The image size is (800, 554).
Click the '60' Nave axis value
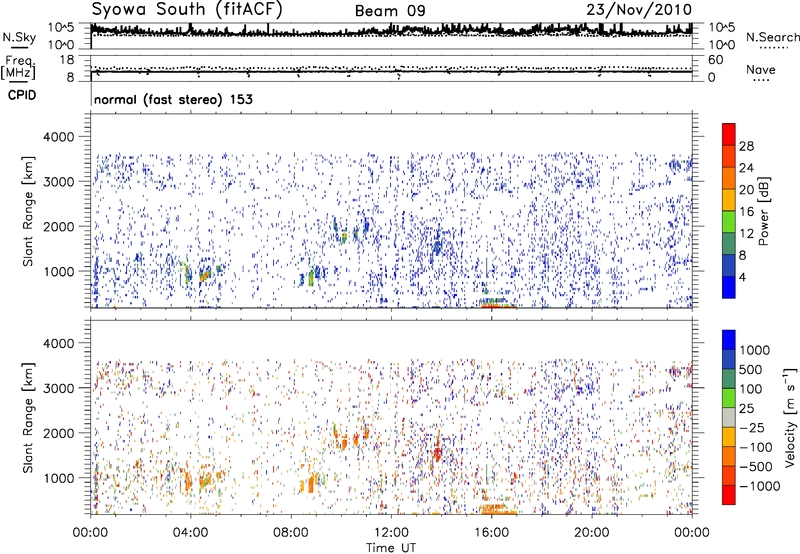point(715,60)
